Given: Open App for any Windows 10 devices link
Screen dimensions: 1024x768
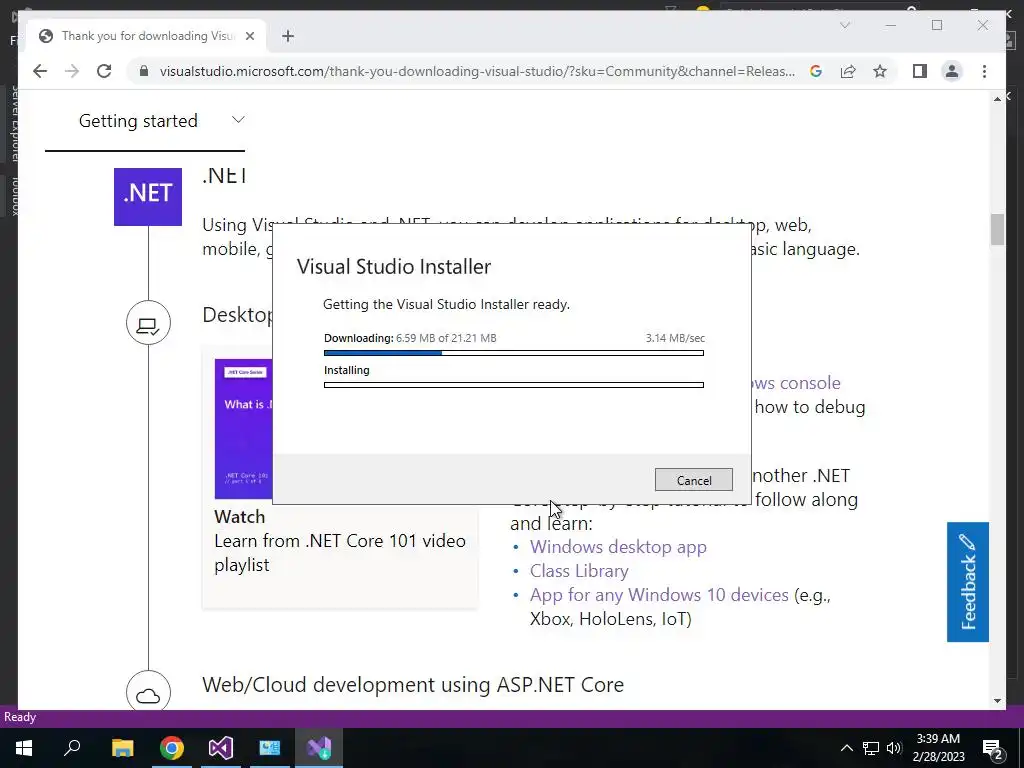Looking at the screenshot, I should pyautogui.click(x=659, y=595).
